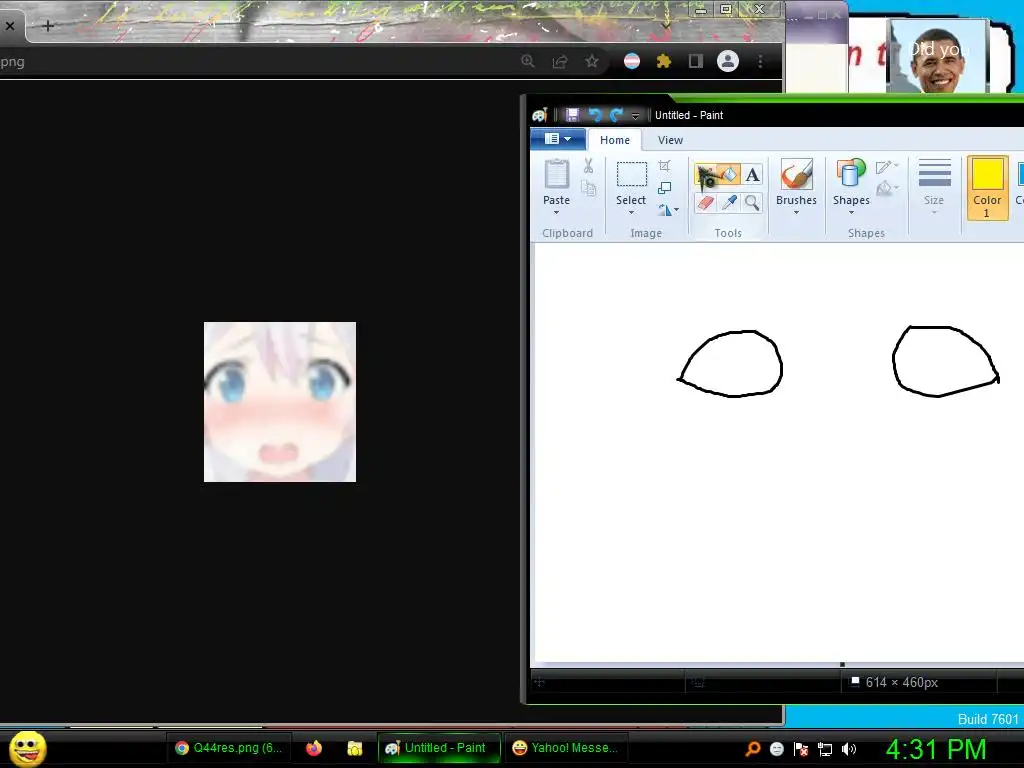The height and width of the screenshot is (768, 1024).
Task: Select the Magnifier tool
Action: (752, 203)
